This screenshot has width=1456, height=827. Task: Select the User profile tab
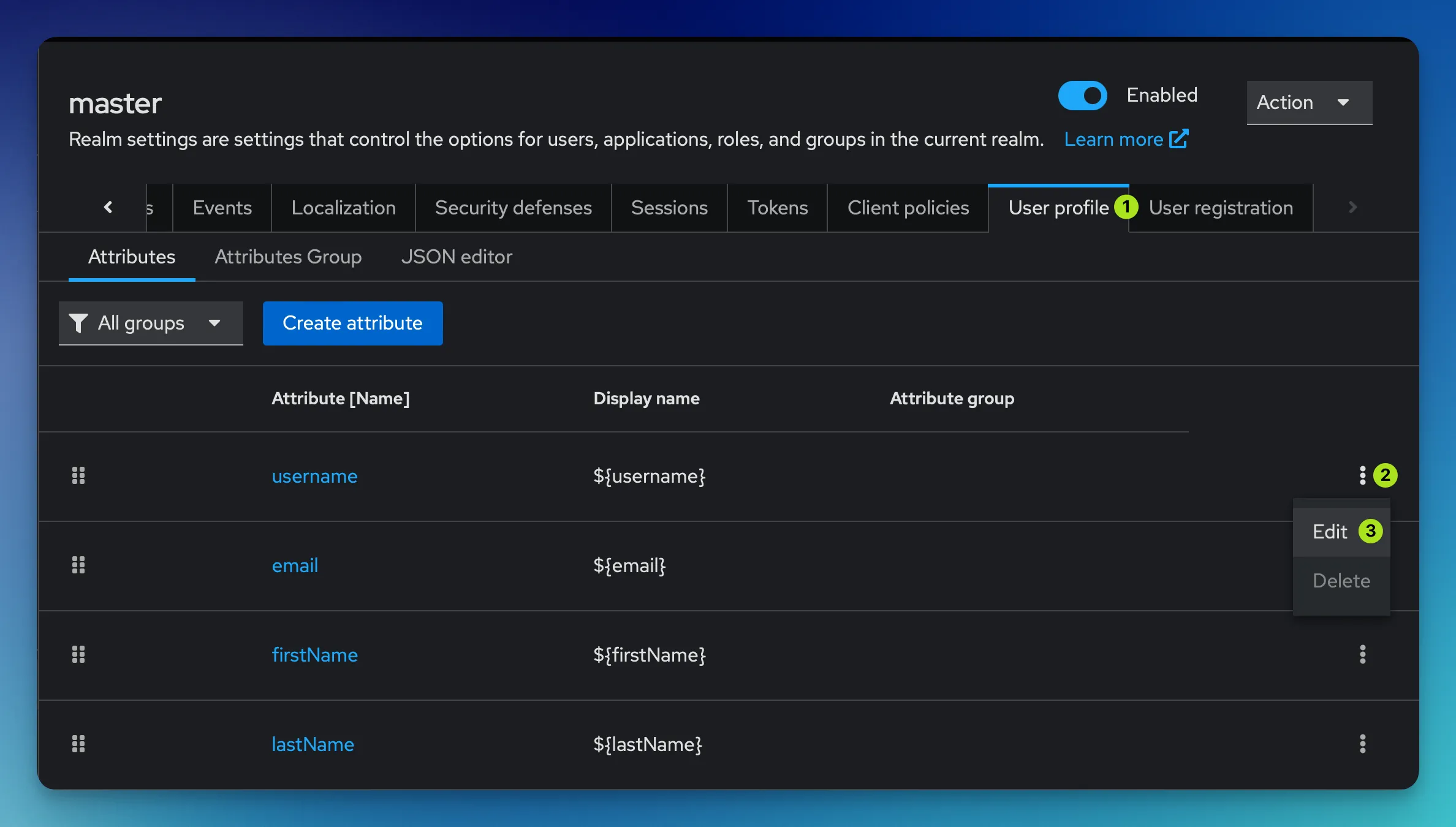click(x=1058, y=208)
